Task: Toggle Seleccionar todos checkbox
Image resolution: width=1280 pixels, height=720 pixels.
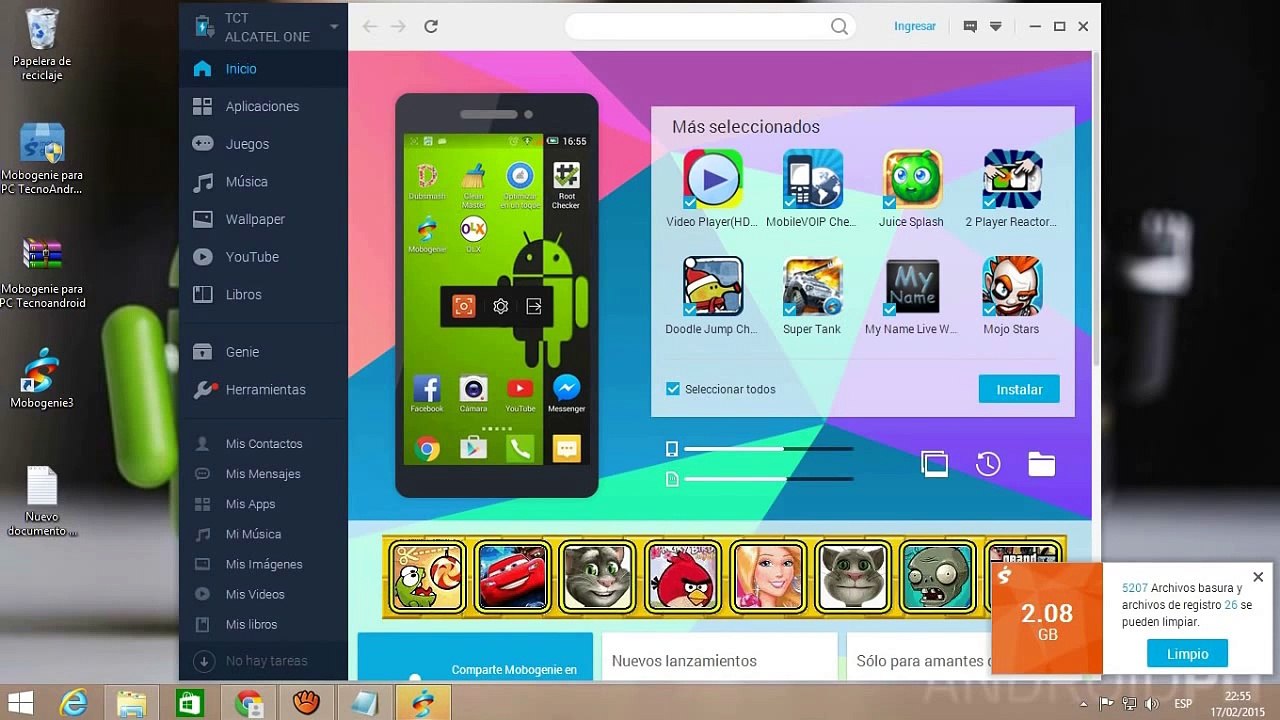Action: tap(673, 389)
